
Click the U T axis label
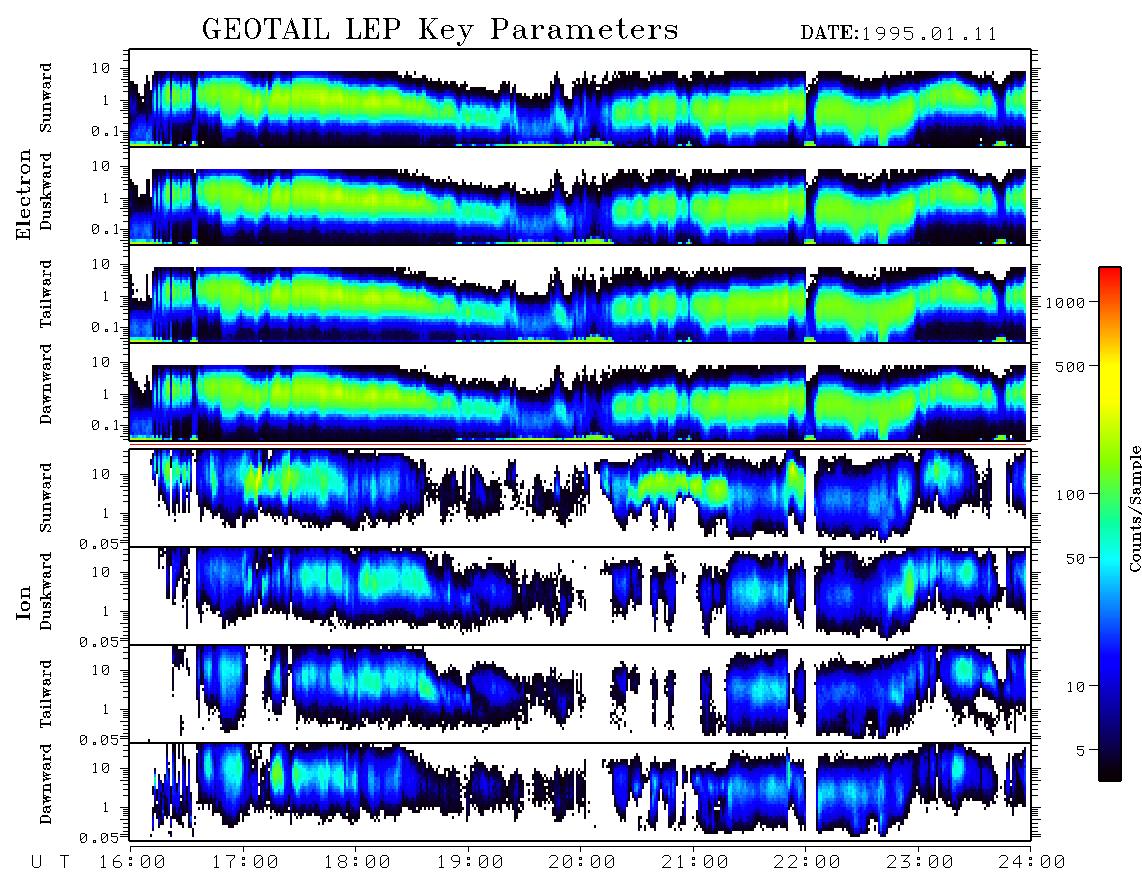pos(50,862)
